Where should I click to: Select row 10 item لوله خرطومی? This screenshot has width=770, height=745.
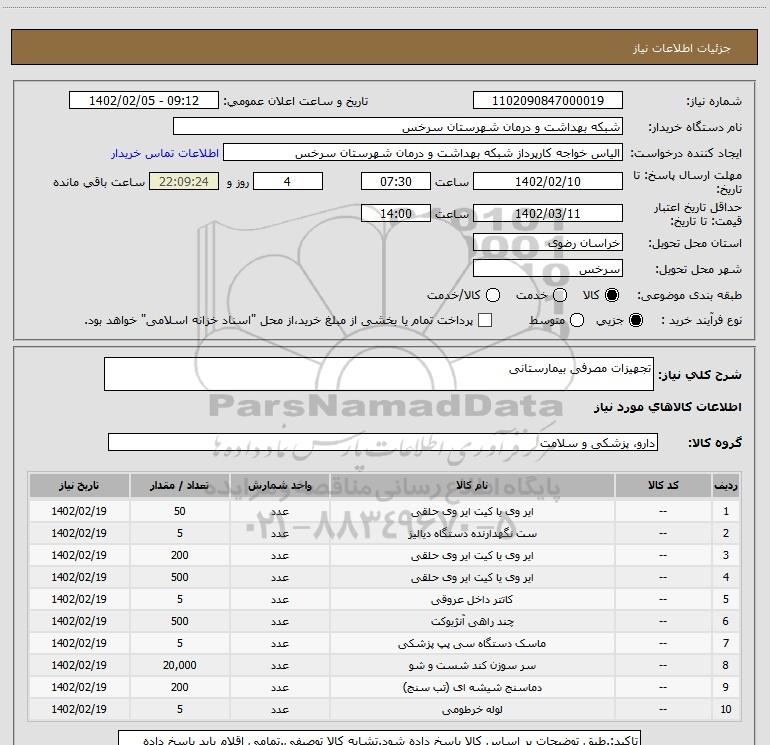pyautogui.click(x=472, y=709)
